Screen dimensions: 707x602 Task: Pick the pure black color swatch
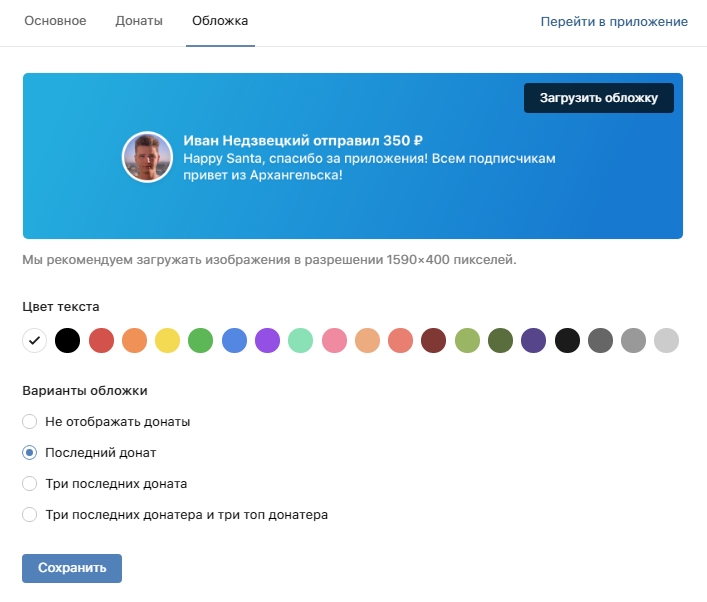(67, 340)
